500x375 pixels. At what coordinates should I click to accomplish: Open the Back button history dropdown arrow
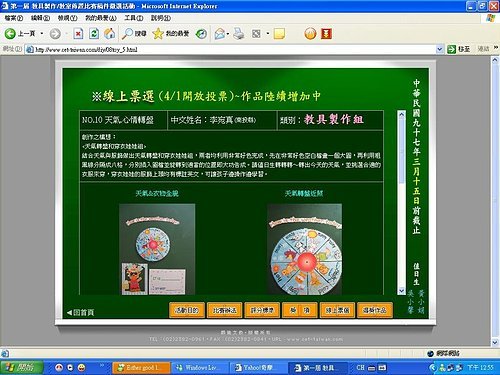click(x=42, y=34)
